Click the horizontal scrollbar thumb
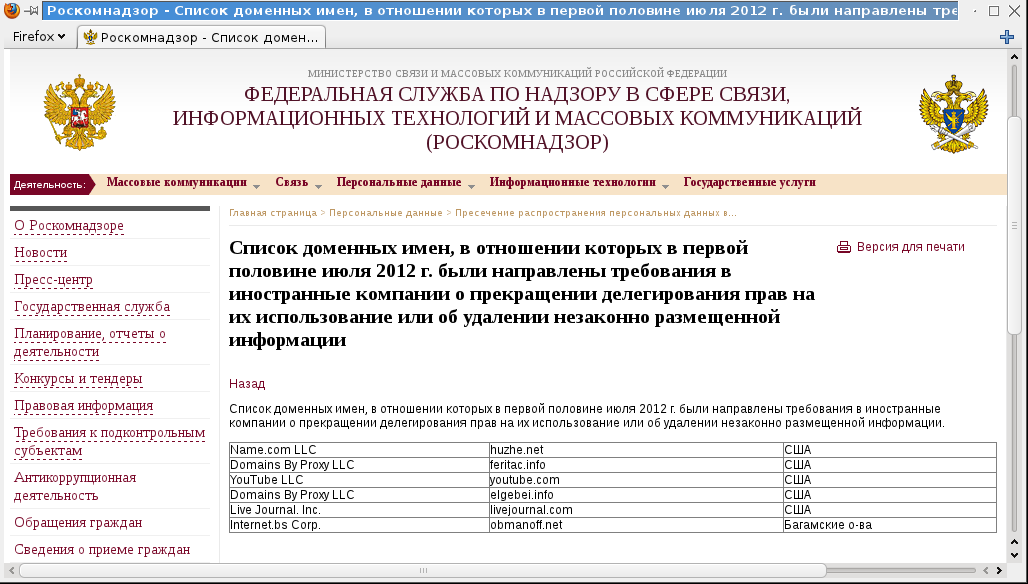 (x=423, y=570)
